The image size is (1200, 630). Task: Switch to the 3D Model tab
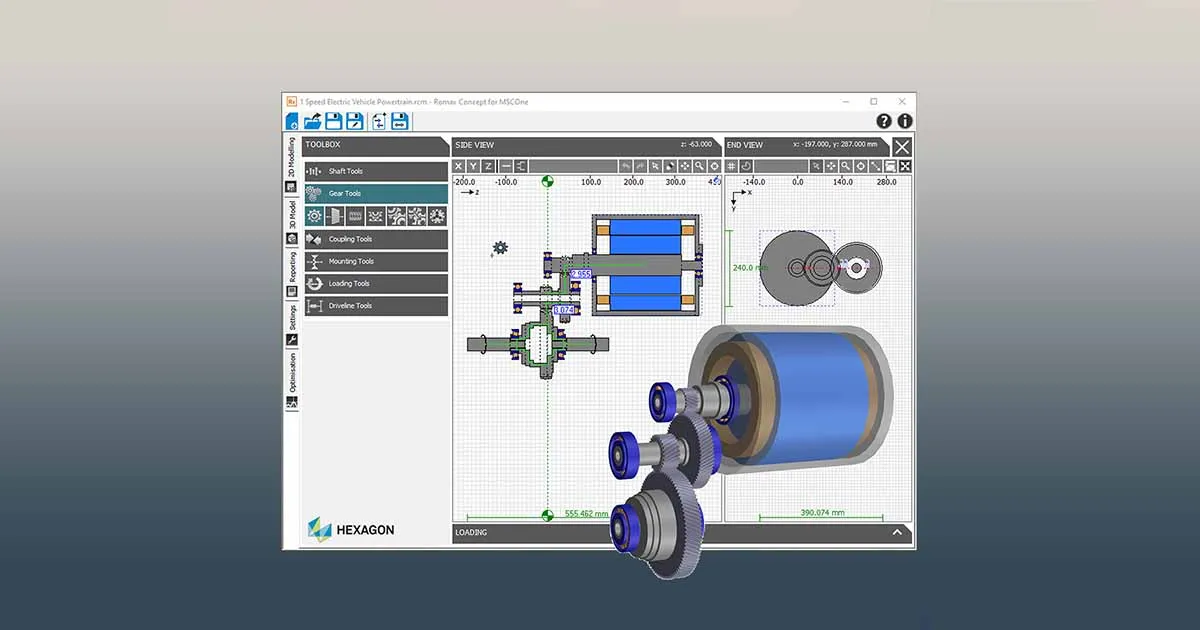pos(292,215)
